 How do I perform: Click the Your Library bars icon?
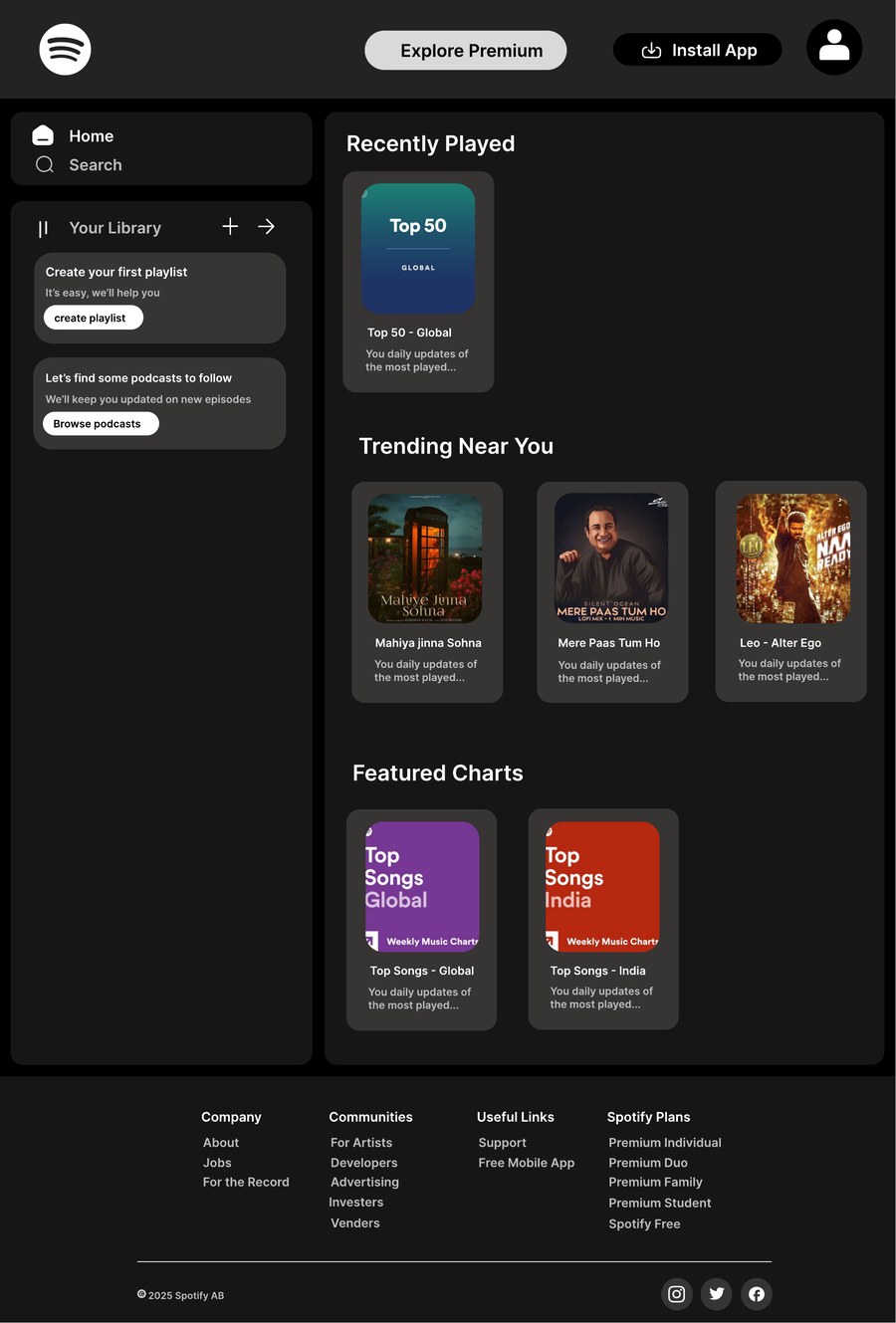(43, 229)
